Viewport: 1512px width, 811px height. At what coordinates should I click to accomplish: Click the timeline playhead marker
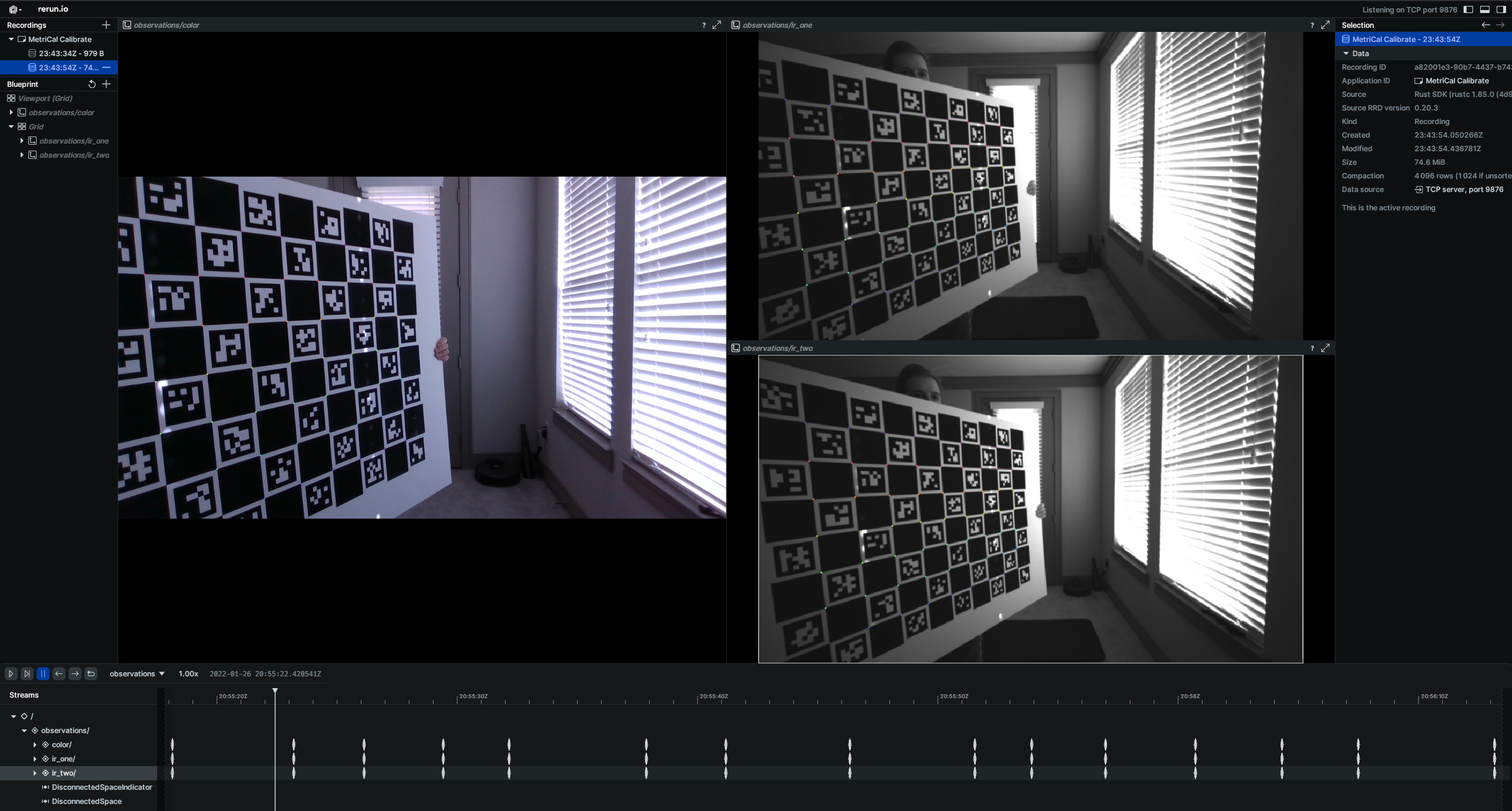coord(275,691)
